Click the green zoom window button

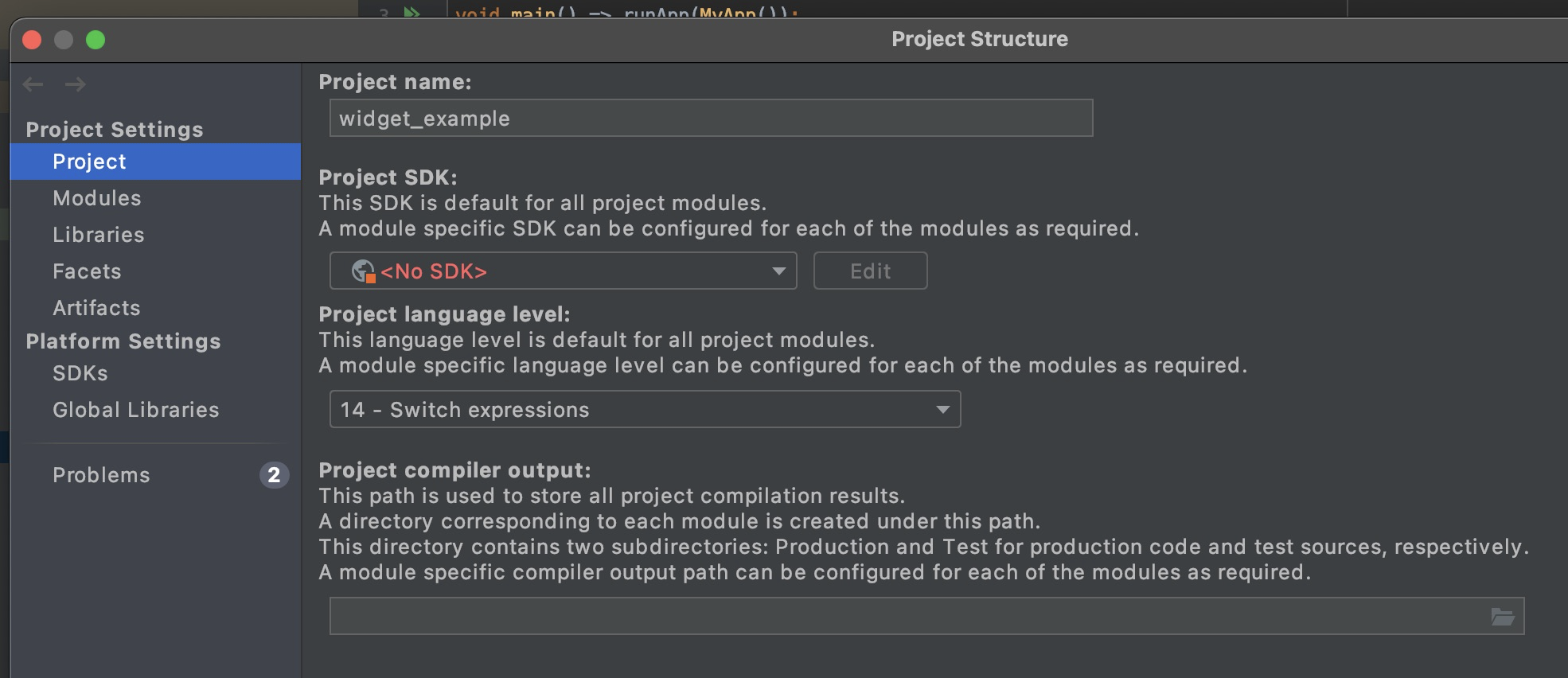point(96,40)
